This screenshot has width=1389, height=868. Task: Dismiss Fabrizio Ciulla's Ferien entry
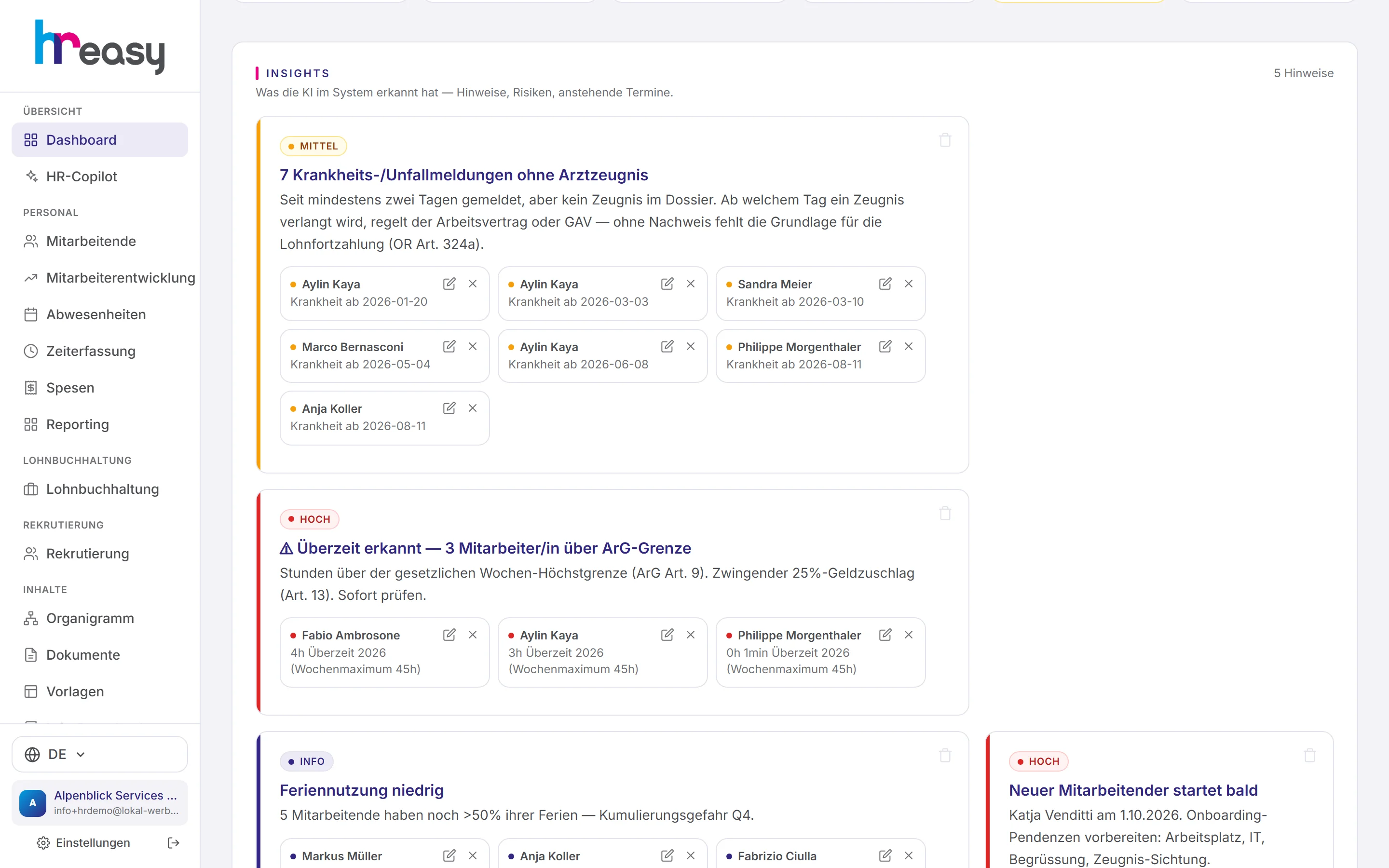tap(909, 855)
